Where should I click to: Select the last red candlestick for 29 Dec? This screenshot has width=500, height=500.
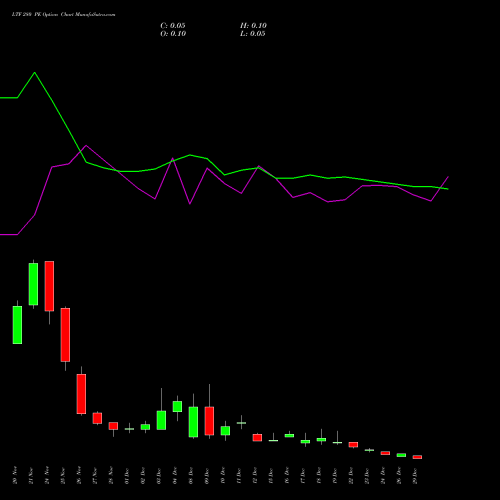[417, 457]
